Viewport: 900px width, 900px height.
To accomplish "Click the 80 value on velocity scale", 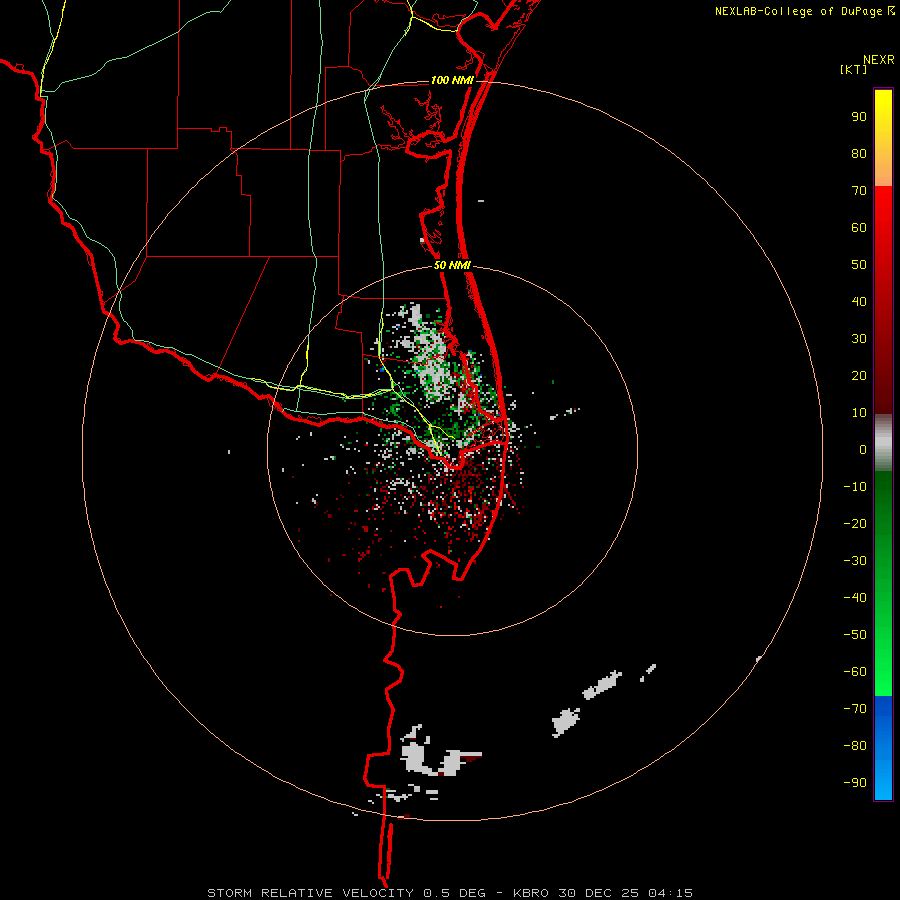I will click(x=859, y=154).
